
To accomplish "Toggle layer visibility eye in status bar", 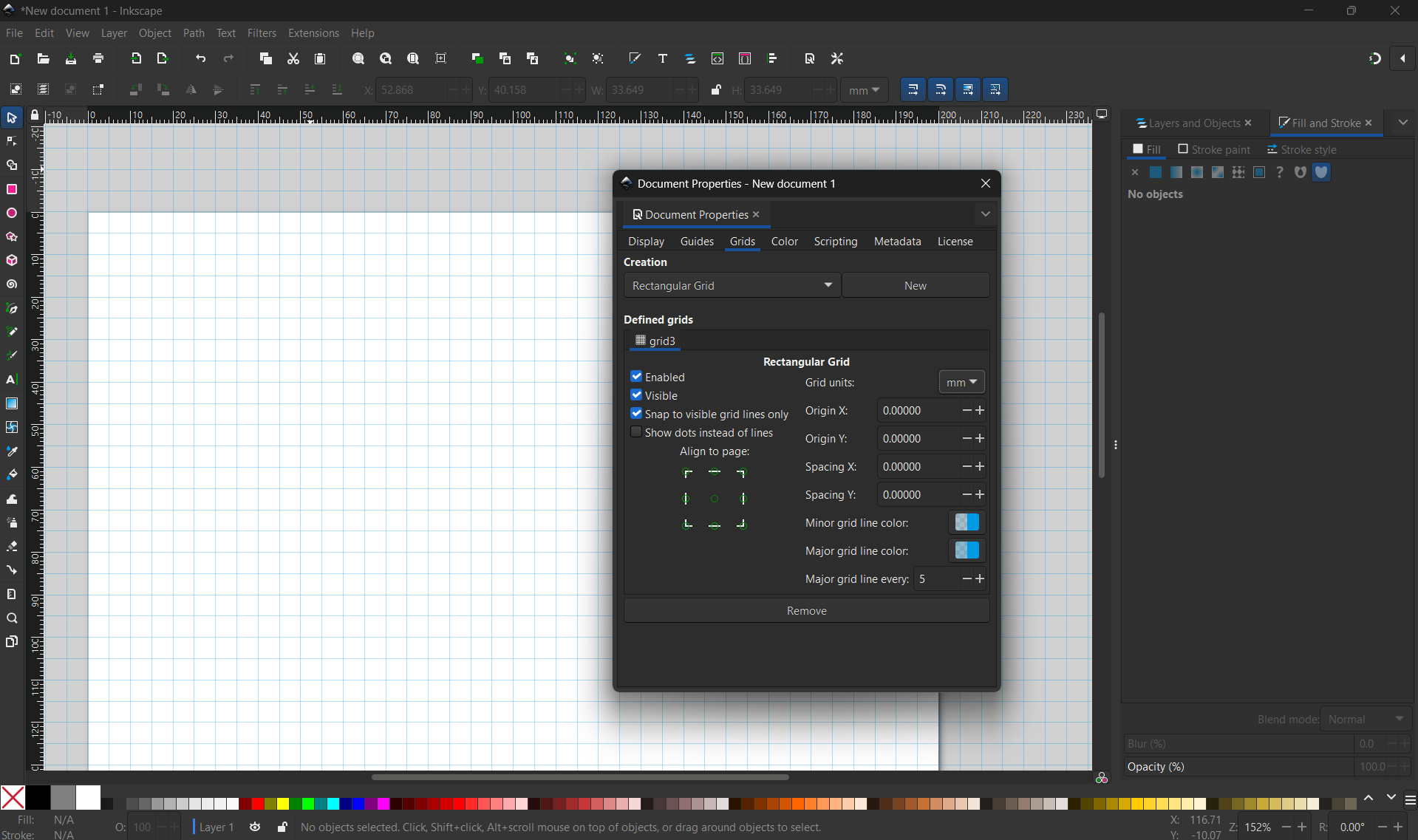I will point(255,827).
